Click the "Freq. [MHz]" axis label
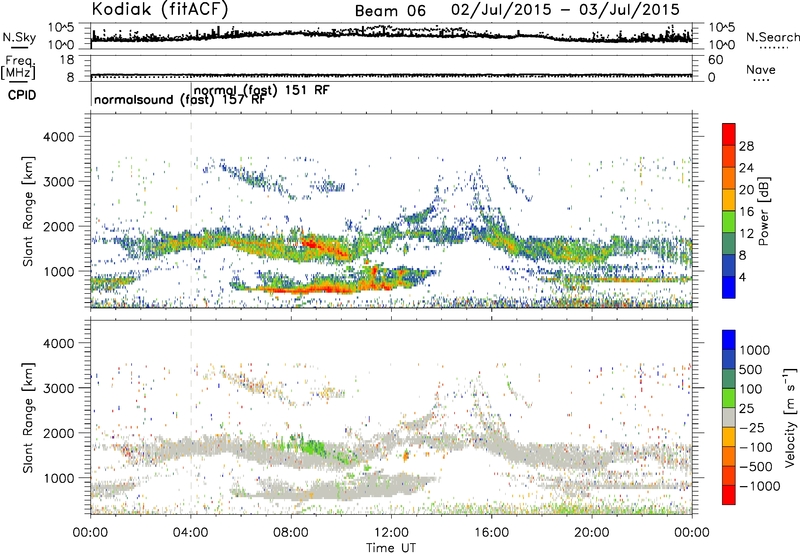 pos(19,67)
